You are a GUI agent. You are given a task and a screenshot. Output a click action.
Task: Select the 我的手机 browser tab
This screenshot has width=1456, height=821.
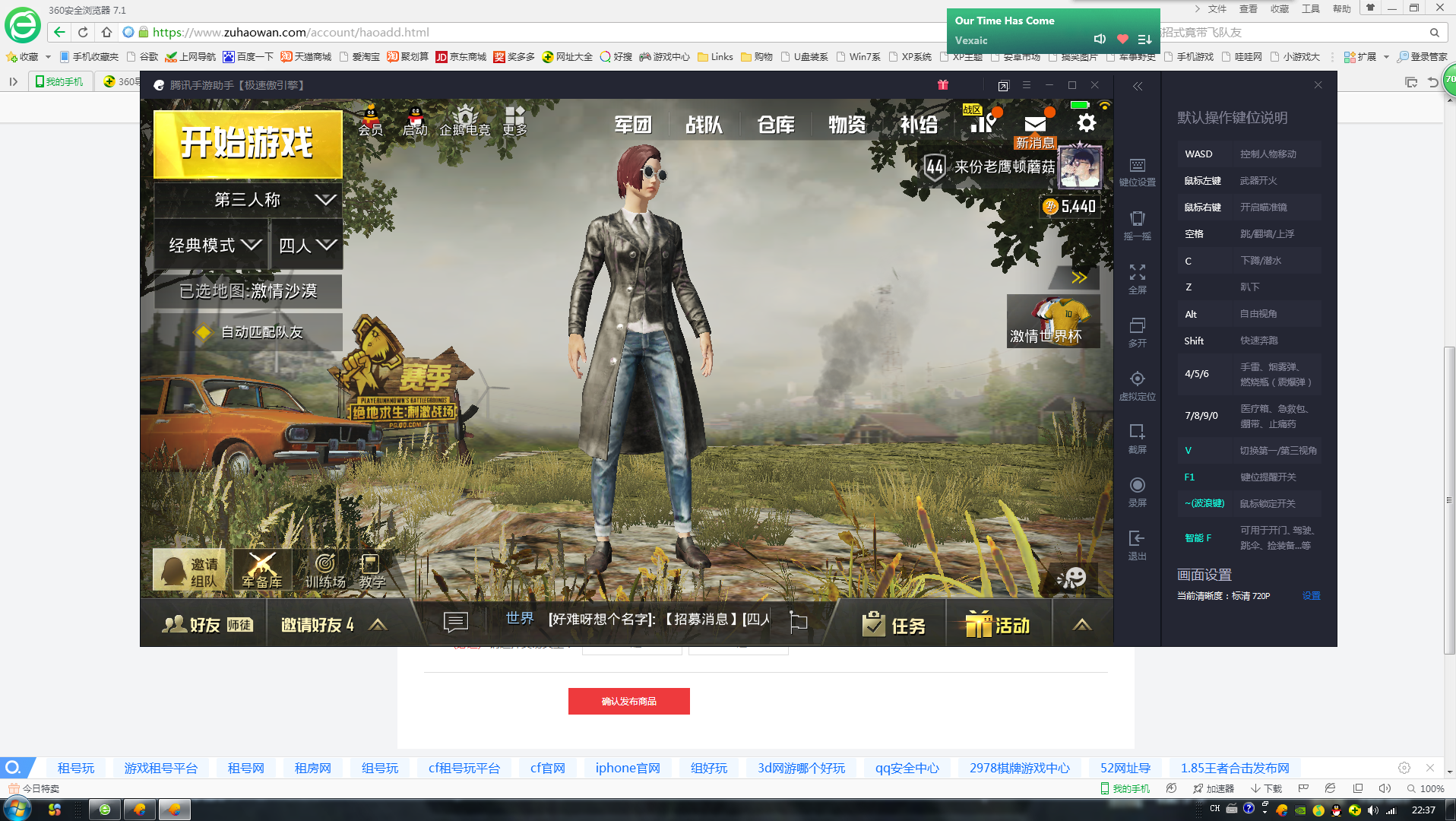point(60,81)
